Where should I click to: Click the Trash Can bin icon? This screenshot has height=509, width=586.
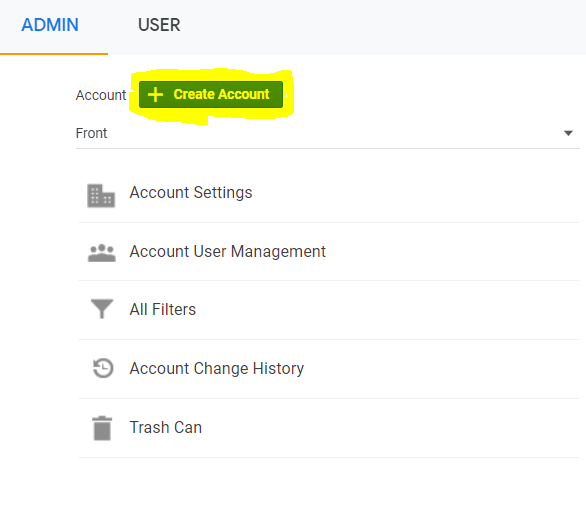(x=102, y=428)
